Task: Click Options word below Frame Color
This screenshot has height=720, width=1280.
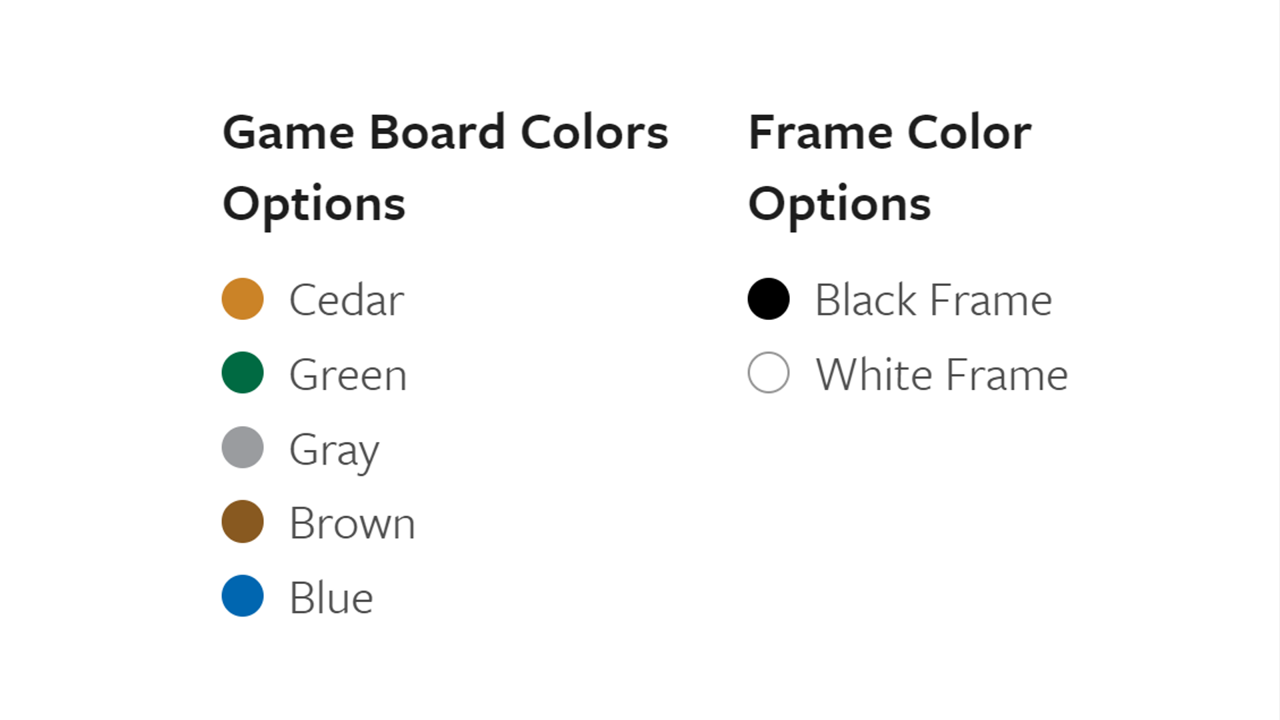Action: pos(840,206)
